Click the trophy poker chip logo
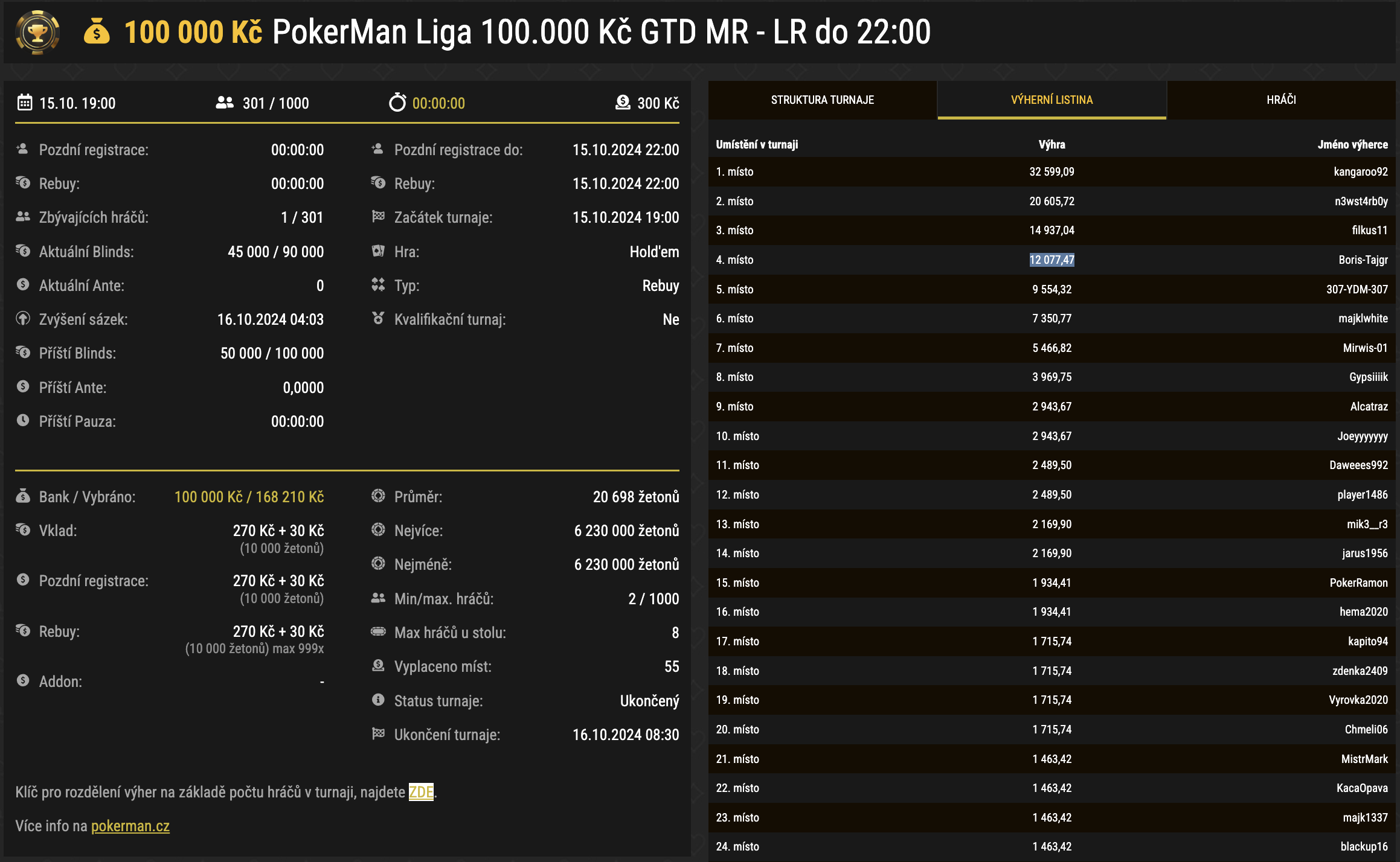 point(37,32)
